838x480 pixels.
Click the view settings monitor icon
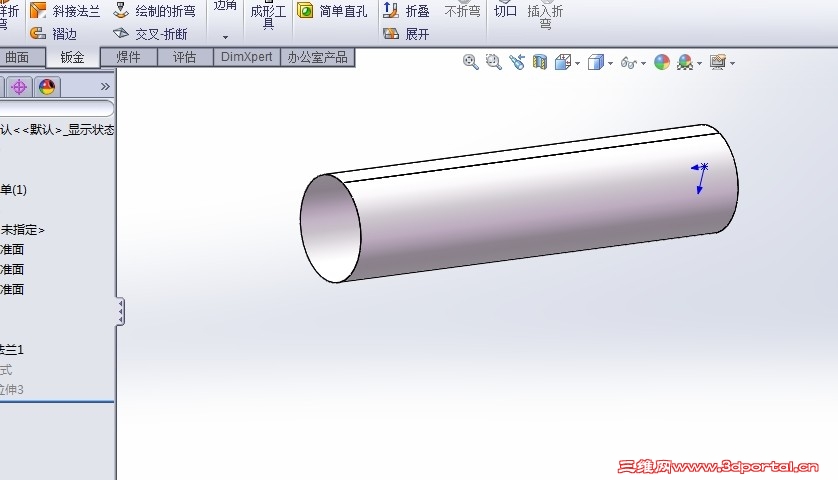click(x=718, y=63)
